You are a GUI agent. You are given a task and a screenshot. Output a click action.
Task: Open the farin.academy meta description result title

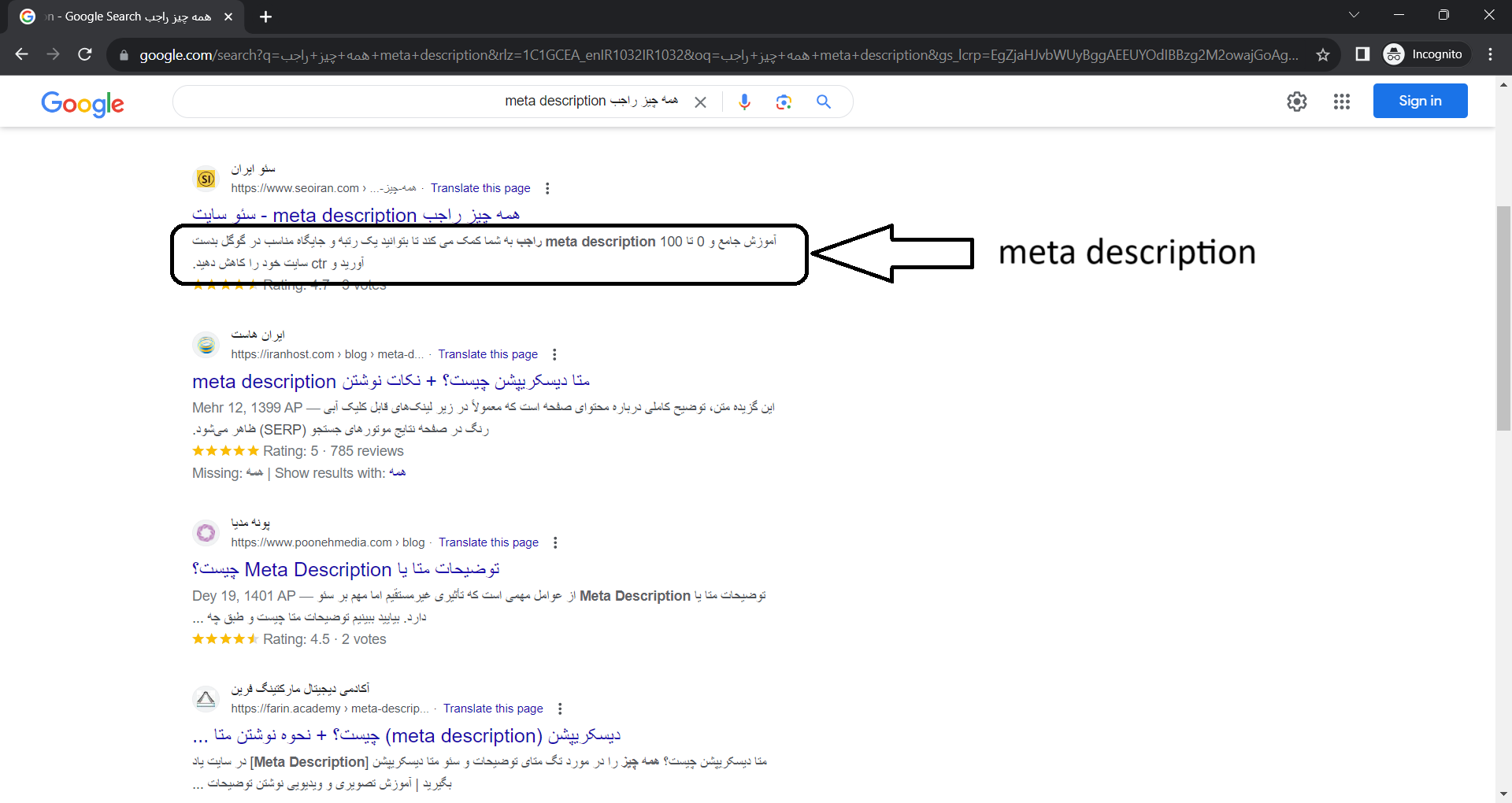pos(407,735)
